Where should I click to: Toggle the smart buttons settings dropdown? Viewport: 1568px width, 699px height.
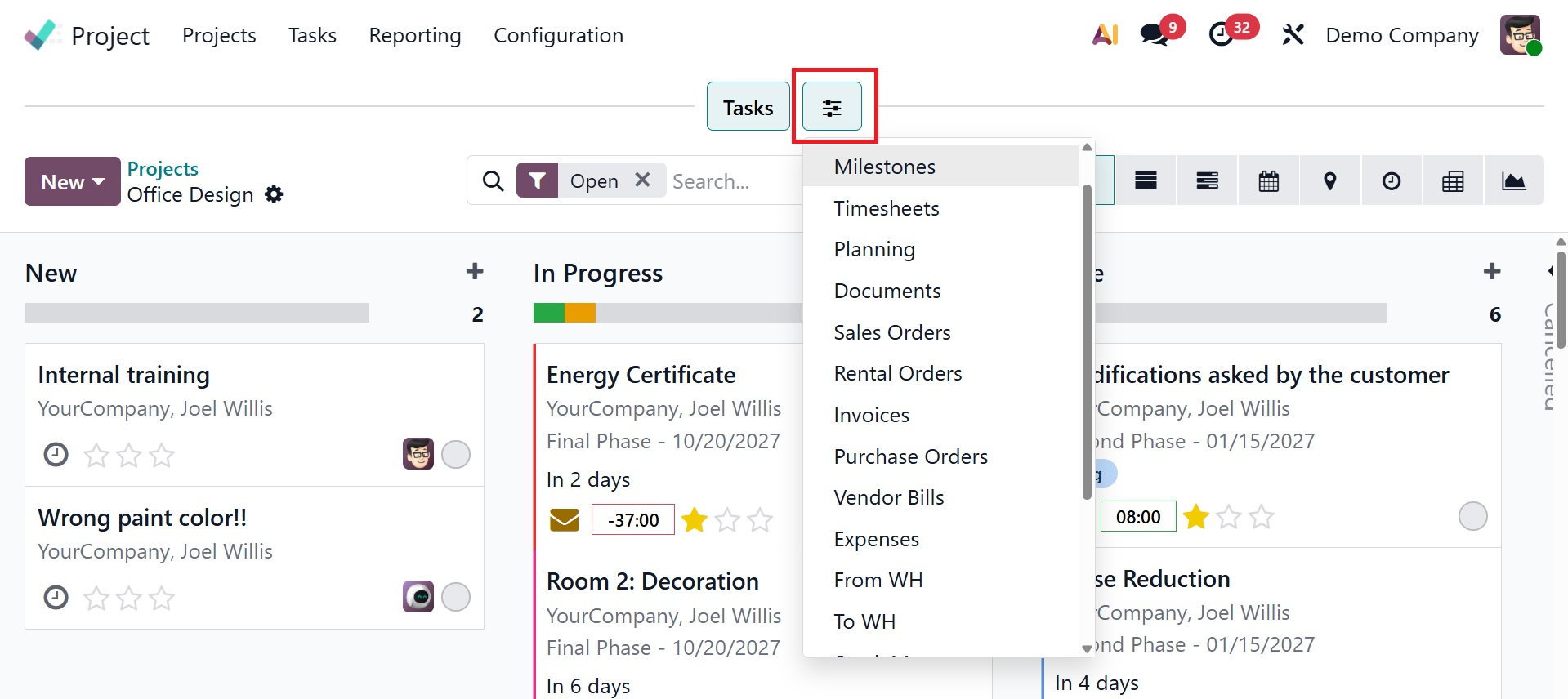tap(832, 107)
